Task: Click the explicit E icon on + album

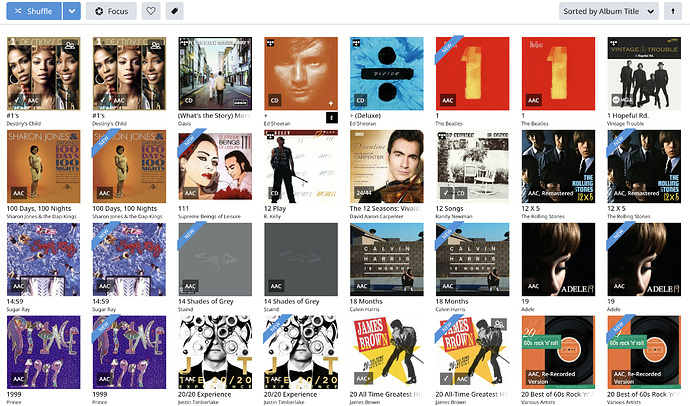Action: [x=332, y=118]
